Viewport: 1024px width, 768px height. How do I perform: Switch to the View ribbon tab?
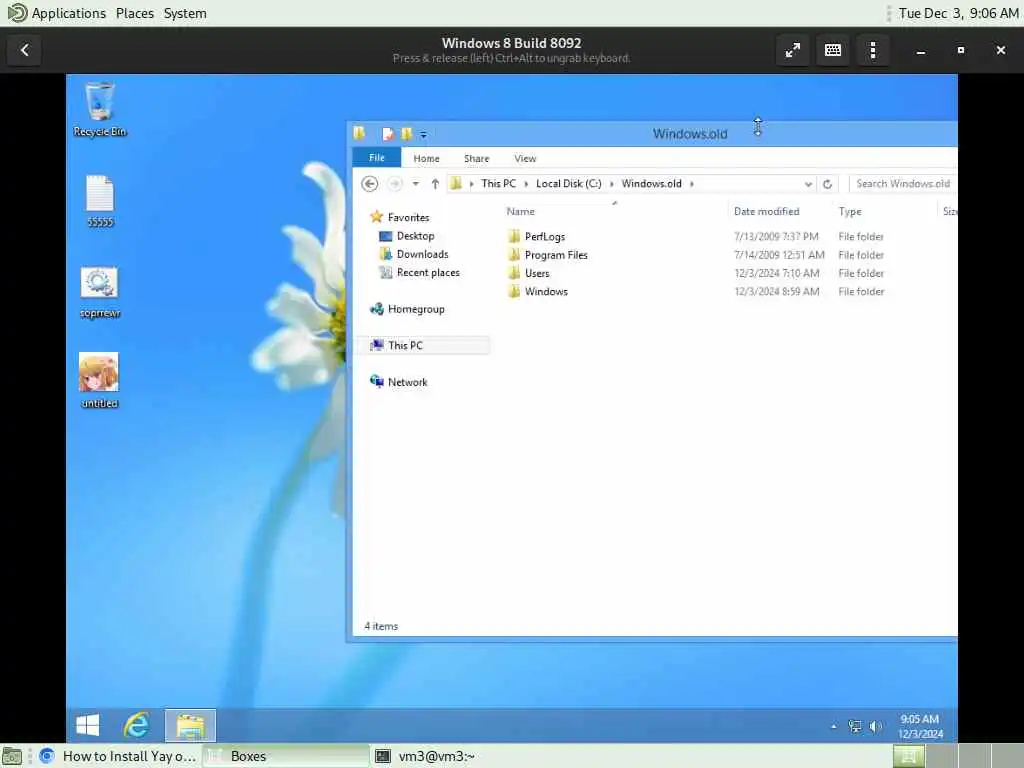525,159
